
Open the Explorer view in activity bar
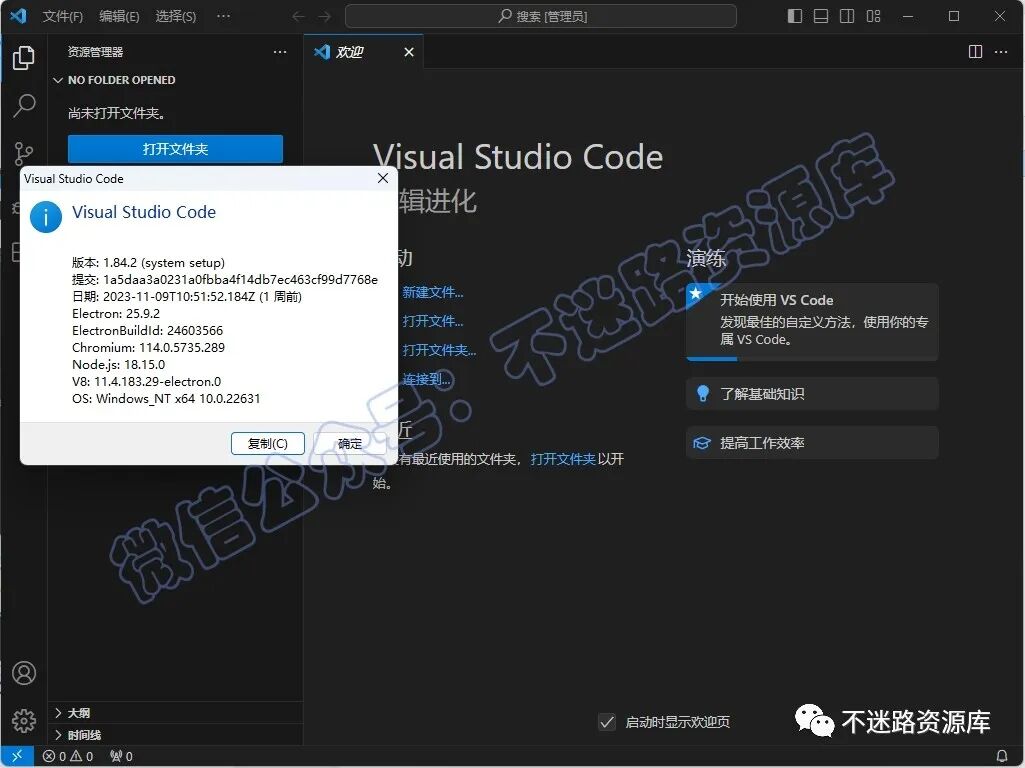(24, 58)
